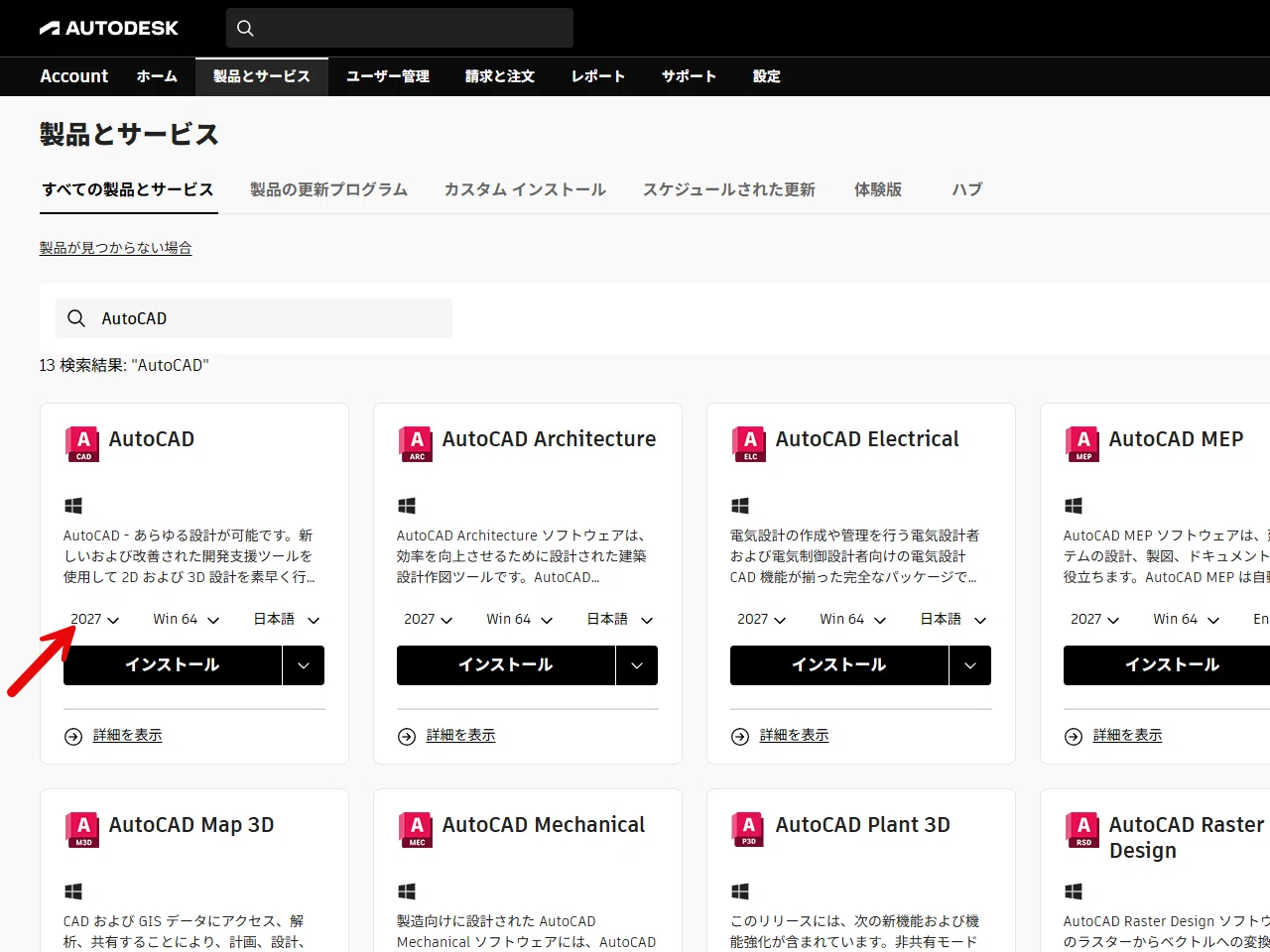Switch to the 体験版 tab
Viewport: 1270px width, 952px height.
click(878, 189)
